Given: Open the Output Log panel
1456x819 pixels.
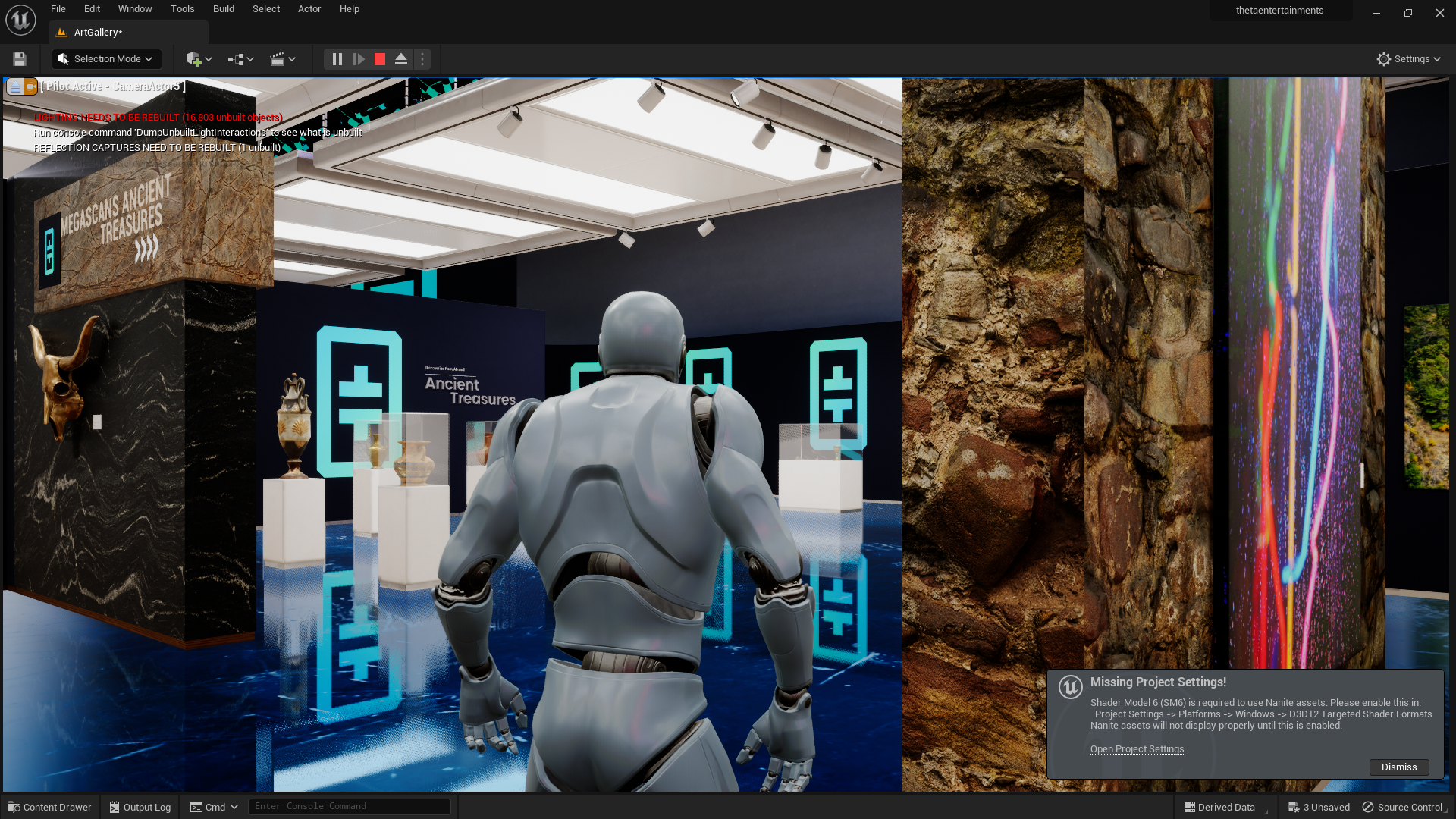Looking at the screenshot, I should click(x=140, y=807).
